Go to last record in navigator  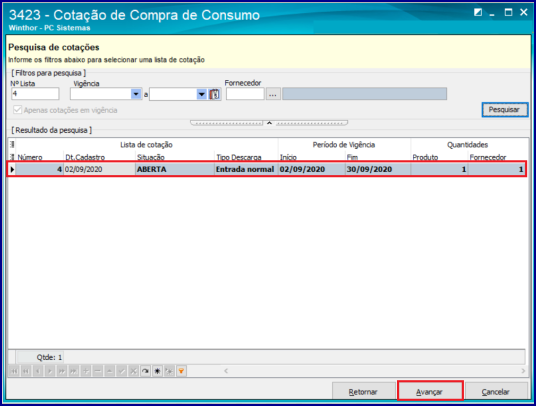[74, 371]
